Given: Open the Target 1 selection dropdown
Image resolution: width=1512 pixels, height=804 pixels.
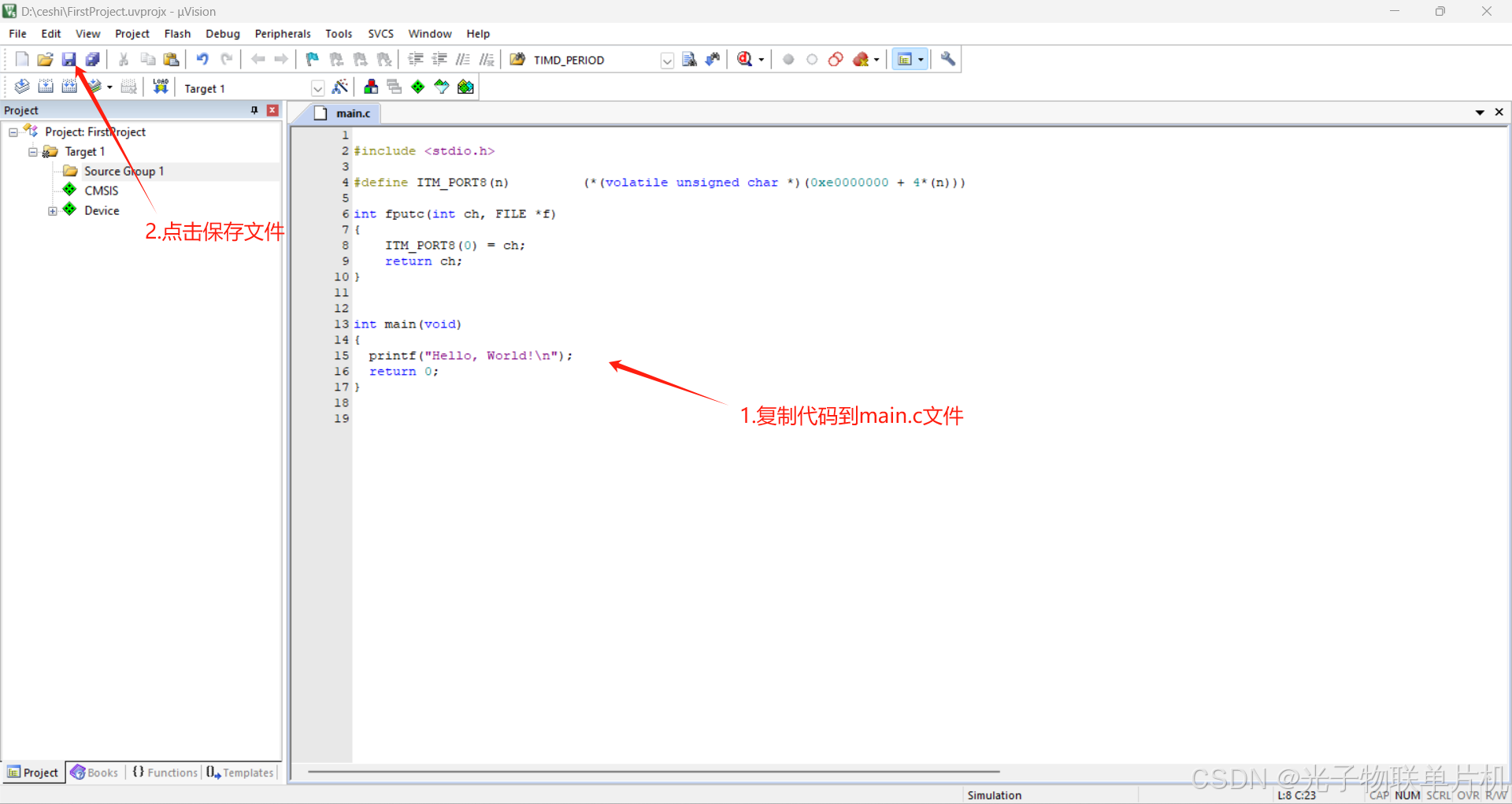Looking at the screenshot, I should click(x=317, y=88).
